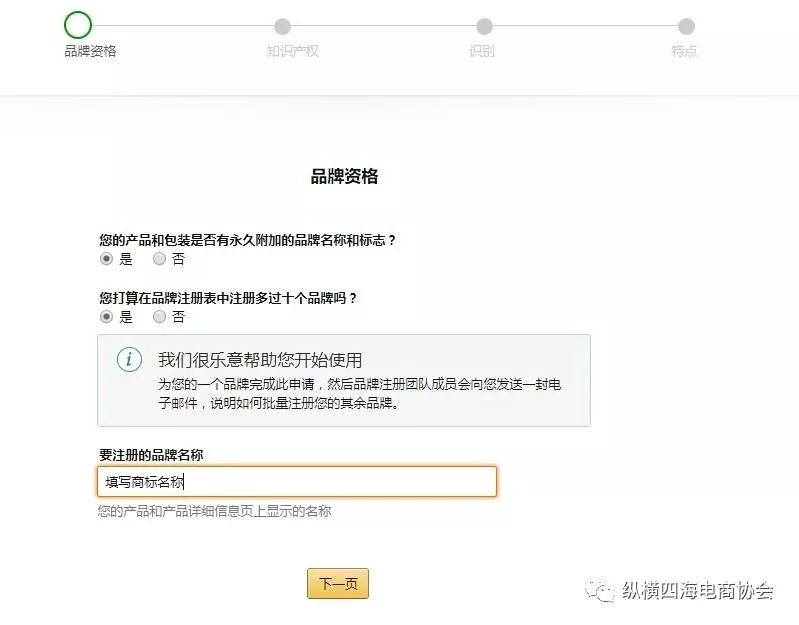Select 是 for permanent brand logo question
Image resolution: width=799 pixels, height=625 pixels.
pyautogui.click(x=106, y=259)
